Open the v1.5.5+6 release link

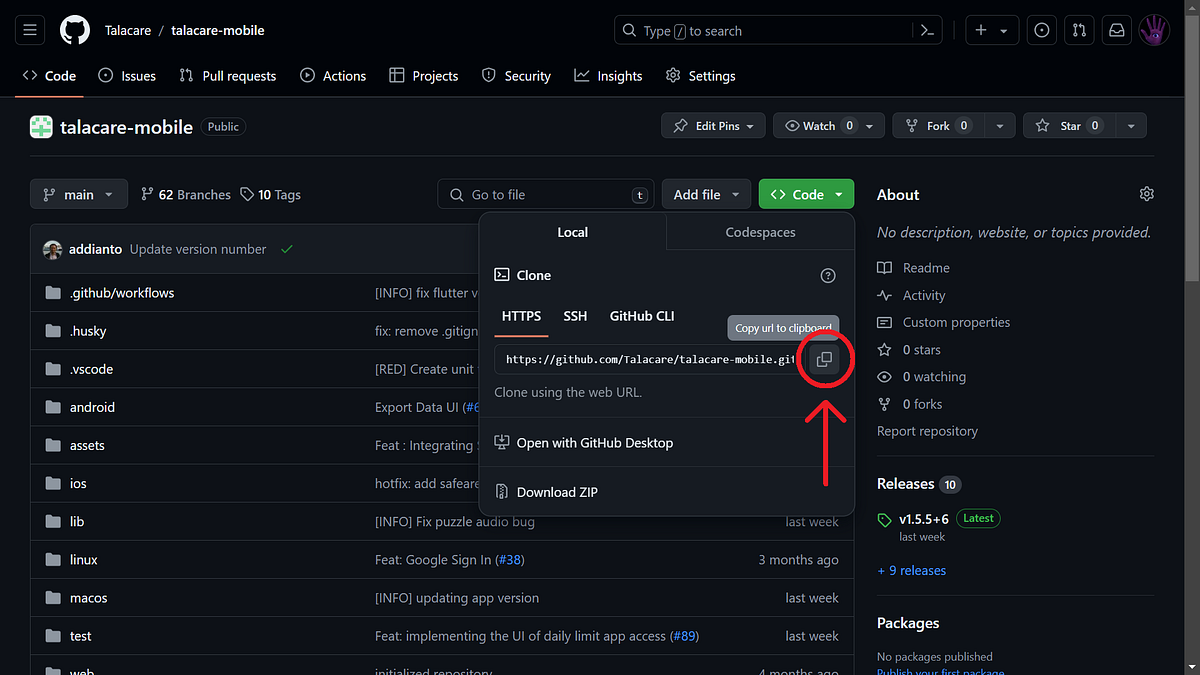[922, 518]
